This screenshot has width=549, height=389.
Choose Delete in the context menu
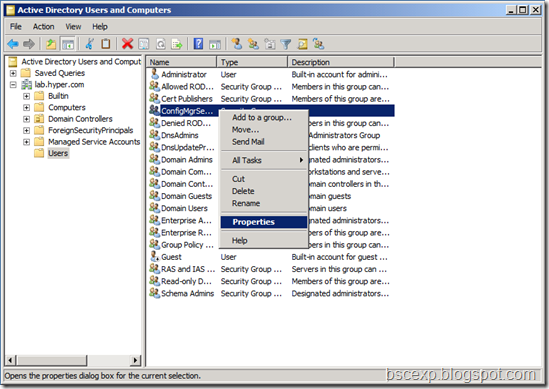264,191
